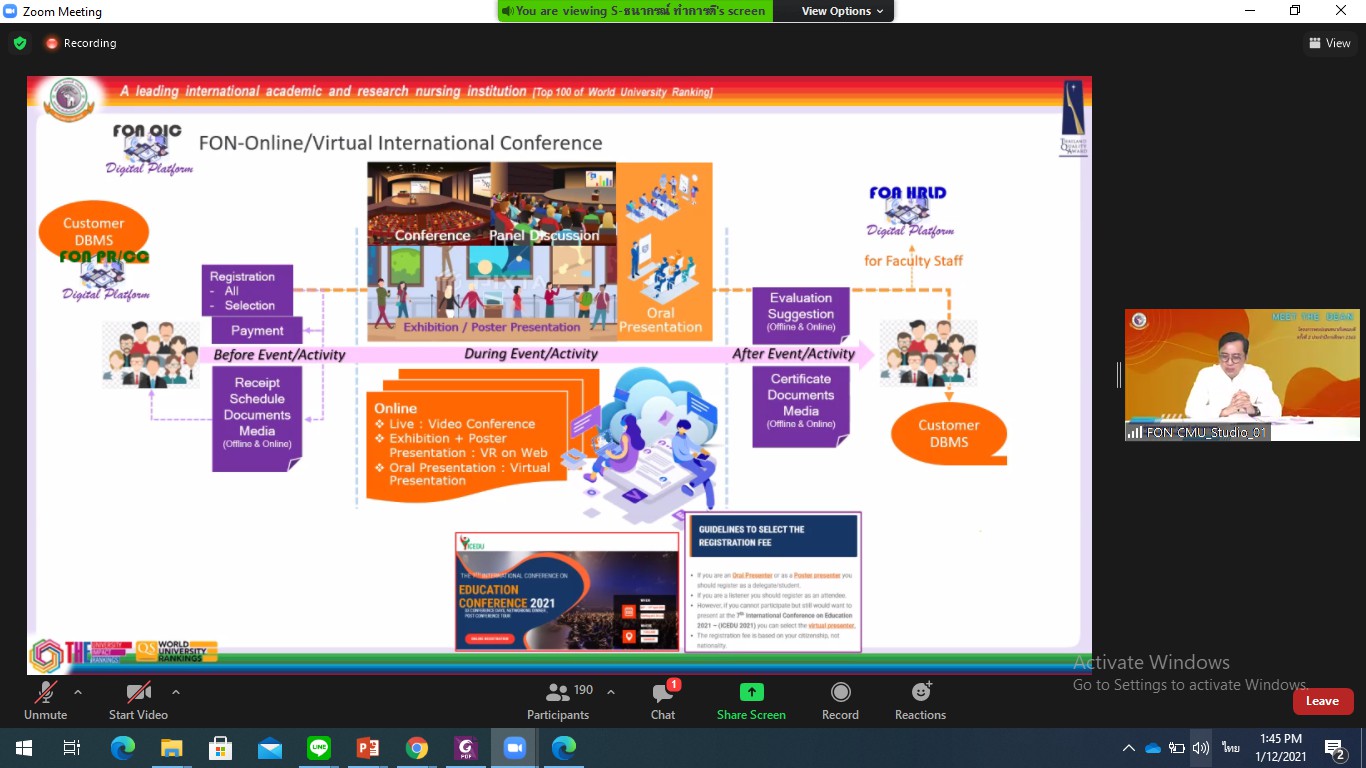Show hidden system tray icons
Image resolution: width=1366 pixels, height=768 pixels.
[1129, 748]
